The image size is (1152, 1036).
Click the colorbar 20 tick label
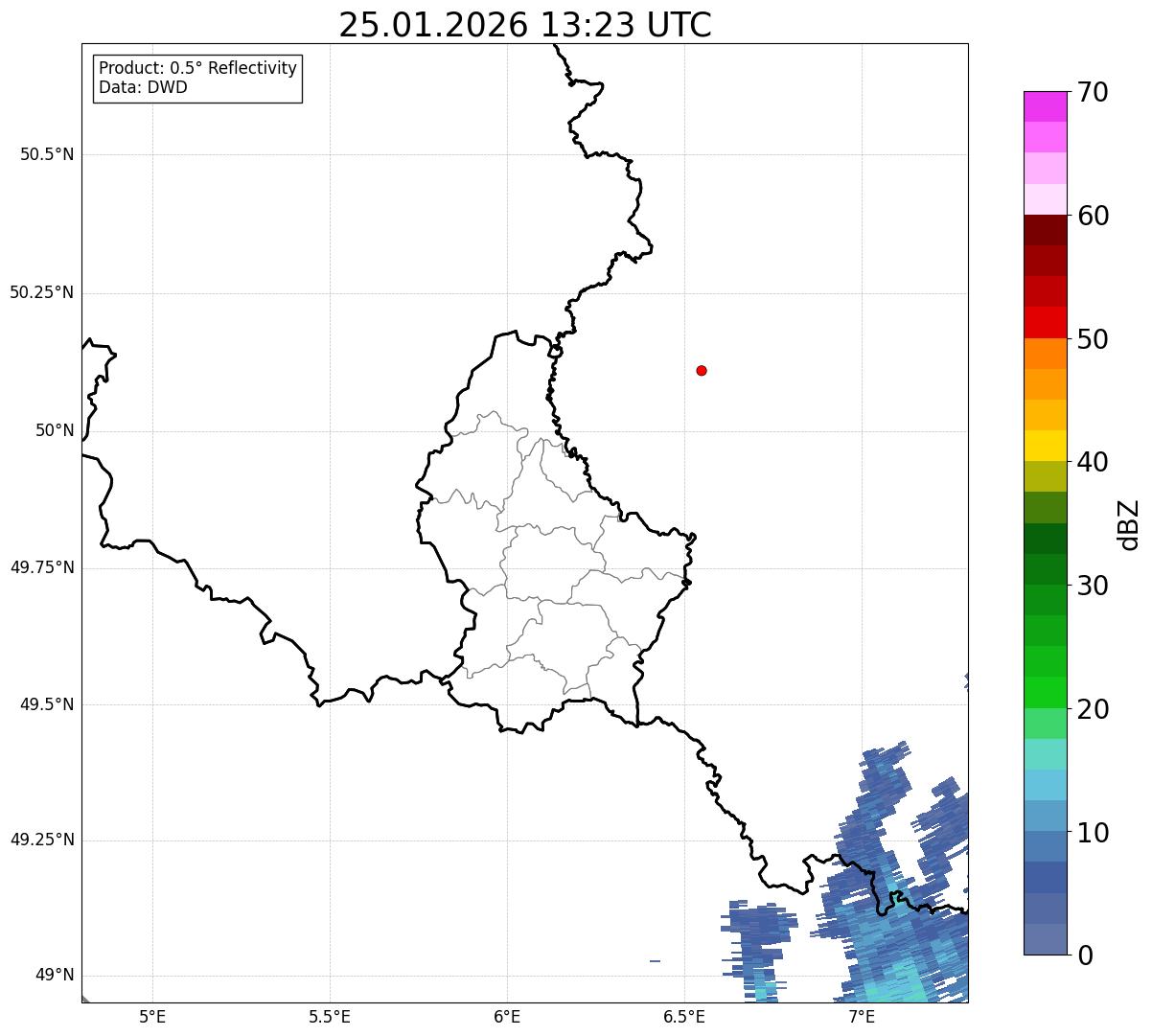[x=1093, y=709]
